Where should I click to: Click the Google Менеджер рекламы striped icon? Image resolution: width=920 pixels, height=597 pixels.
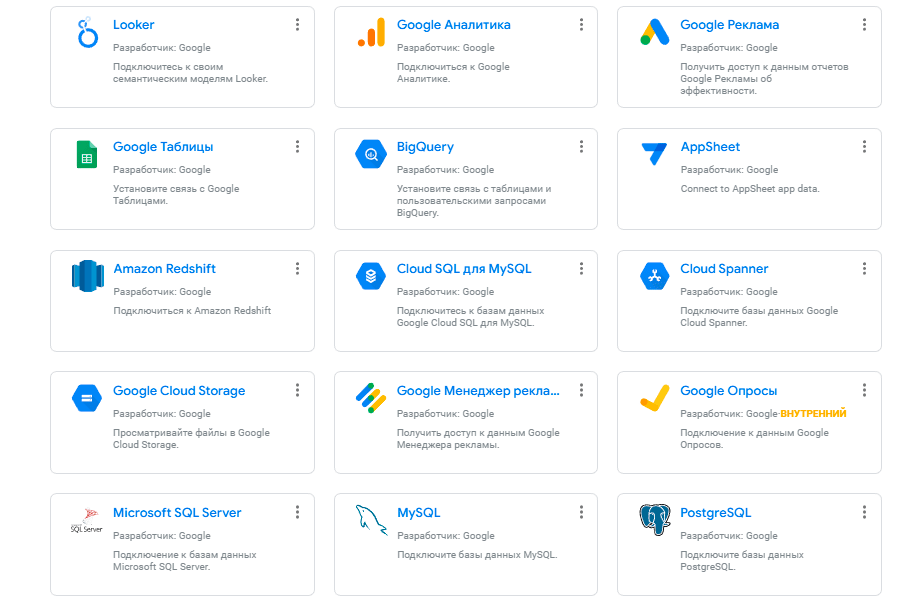[371, 398]
